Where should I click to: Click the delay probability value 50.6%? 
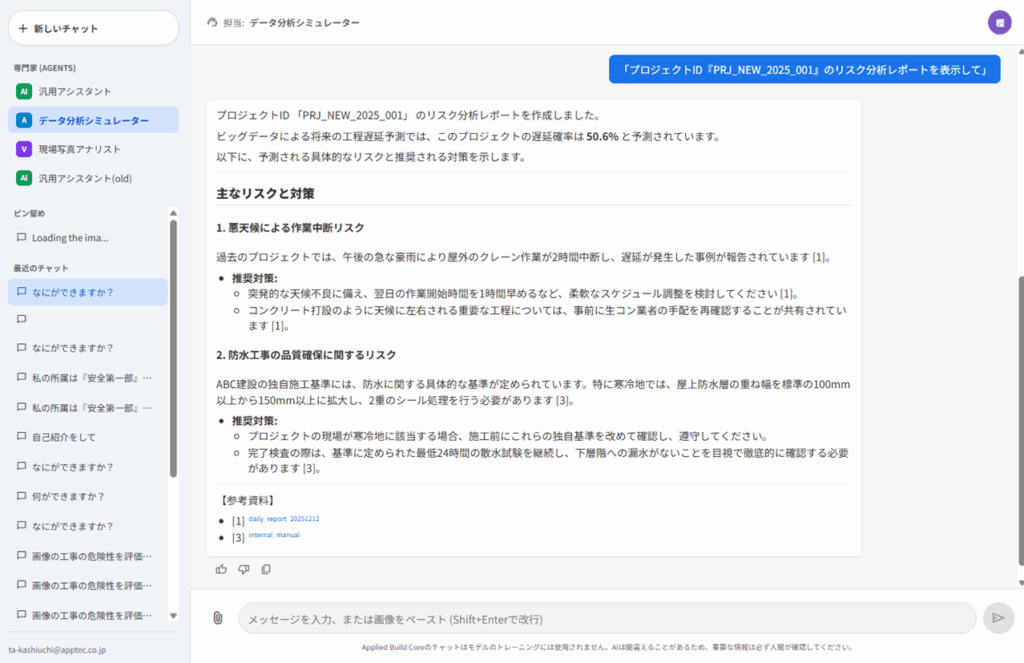pyautogui.click(x=602, y=137)
